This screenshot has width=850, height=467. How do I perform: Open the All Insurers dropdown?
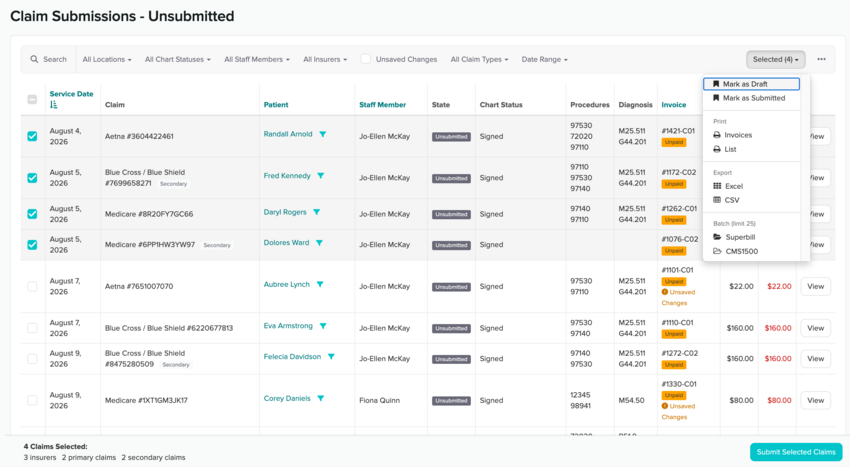[x=325, y=59]
